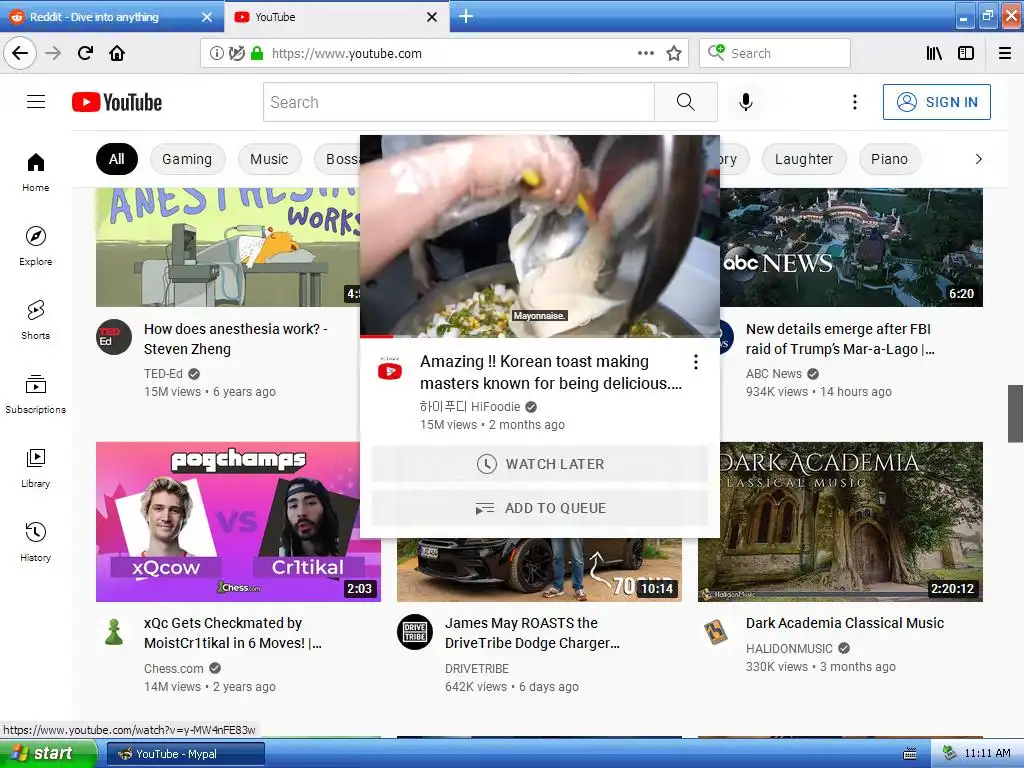Click the browser forward arrow
This screenshot has height=768, width=1024.
pyautogui.click(x=53, y=53)
